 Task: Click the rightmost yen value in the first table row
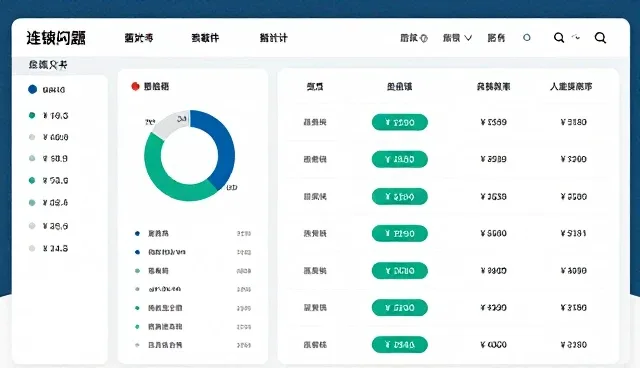[x=573, y=122]
